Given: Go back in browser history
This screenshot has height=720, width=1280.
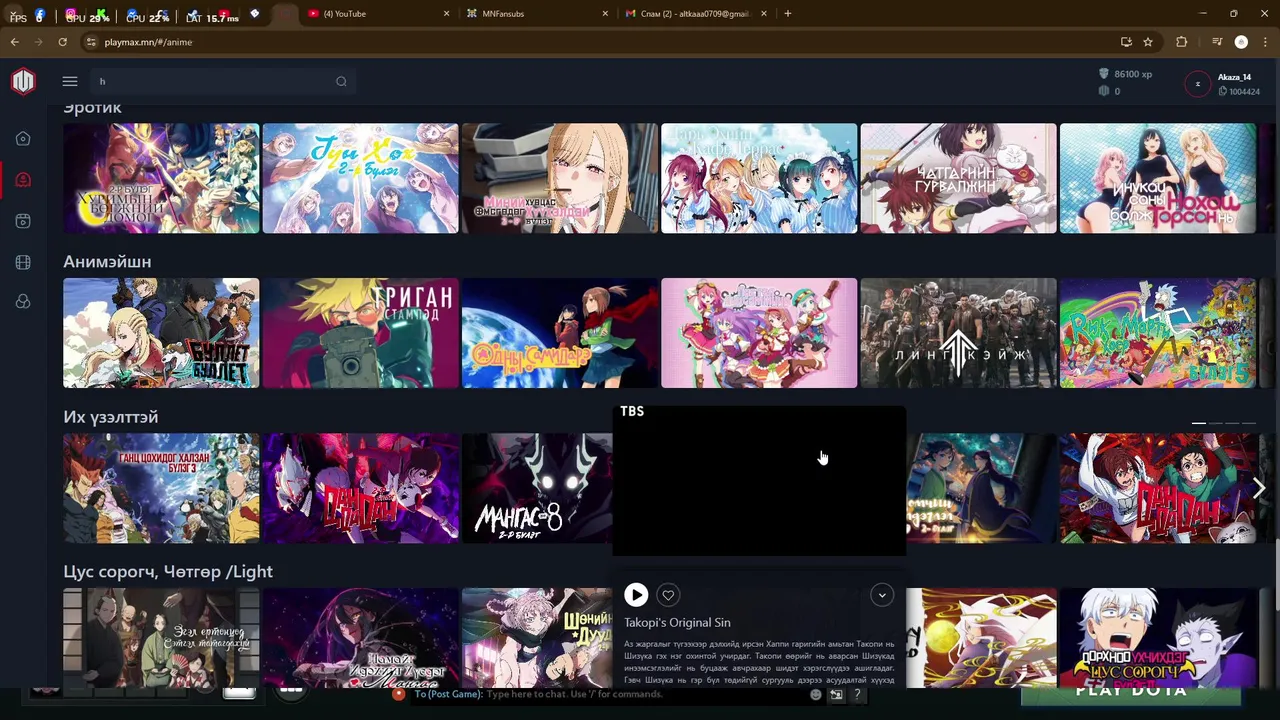Looking at the screenshot, I should (14, 42).
